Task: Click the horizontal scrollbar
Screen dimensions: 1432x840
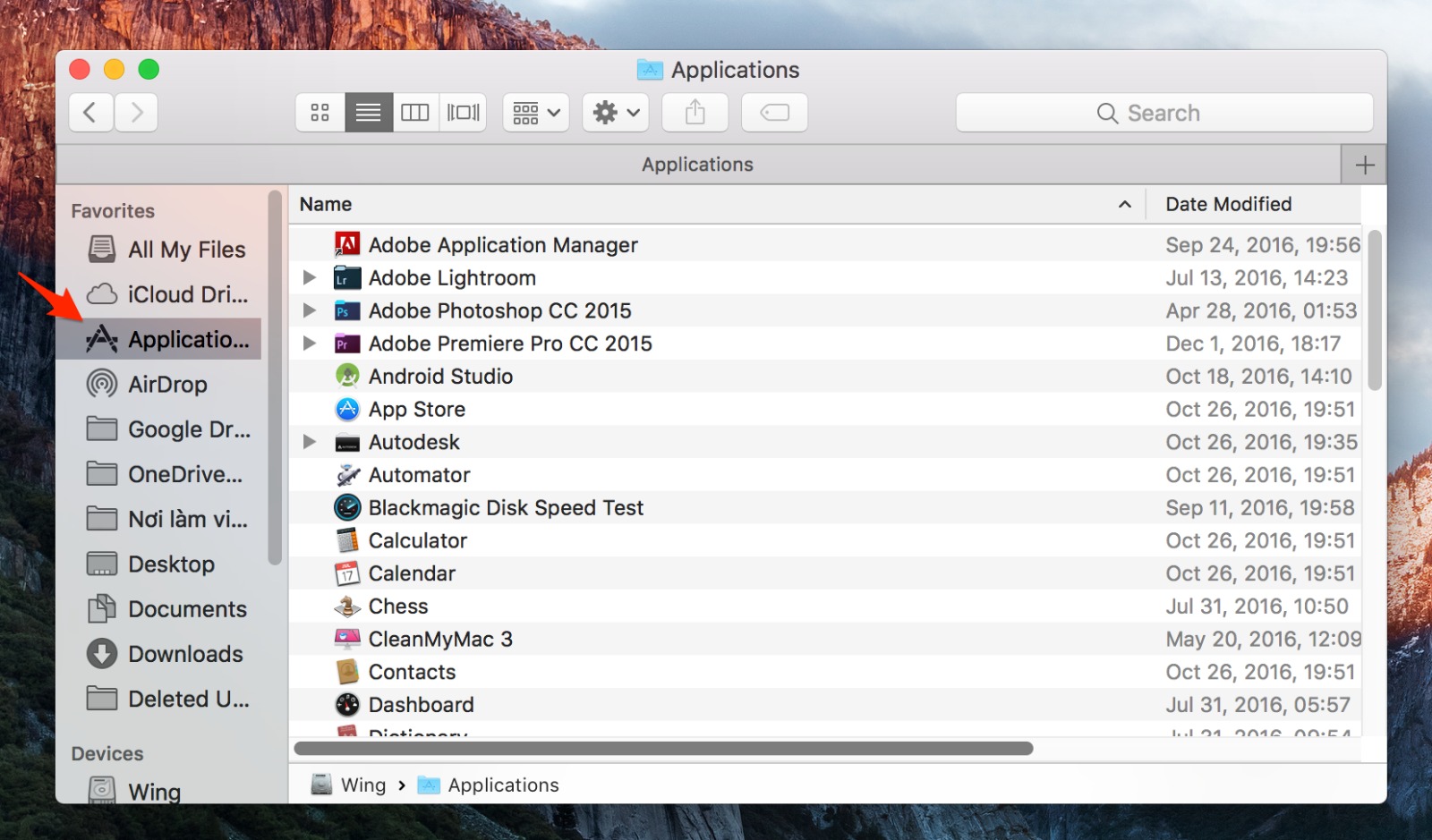Action: 663,748
